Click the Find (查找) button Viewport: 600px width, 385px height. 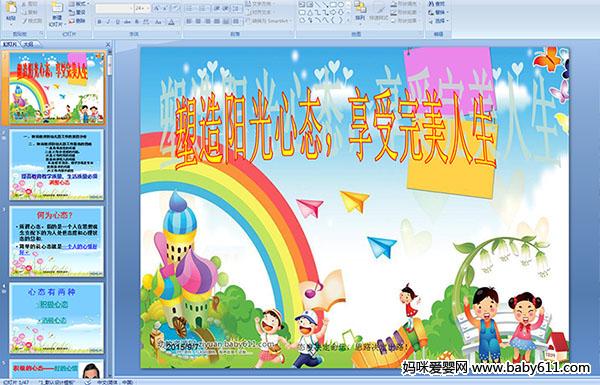click(437, 3)
